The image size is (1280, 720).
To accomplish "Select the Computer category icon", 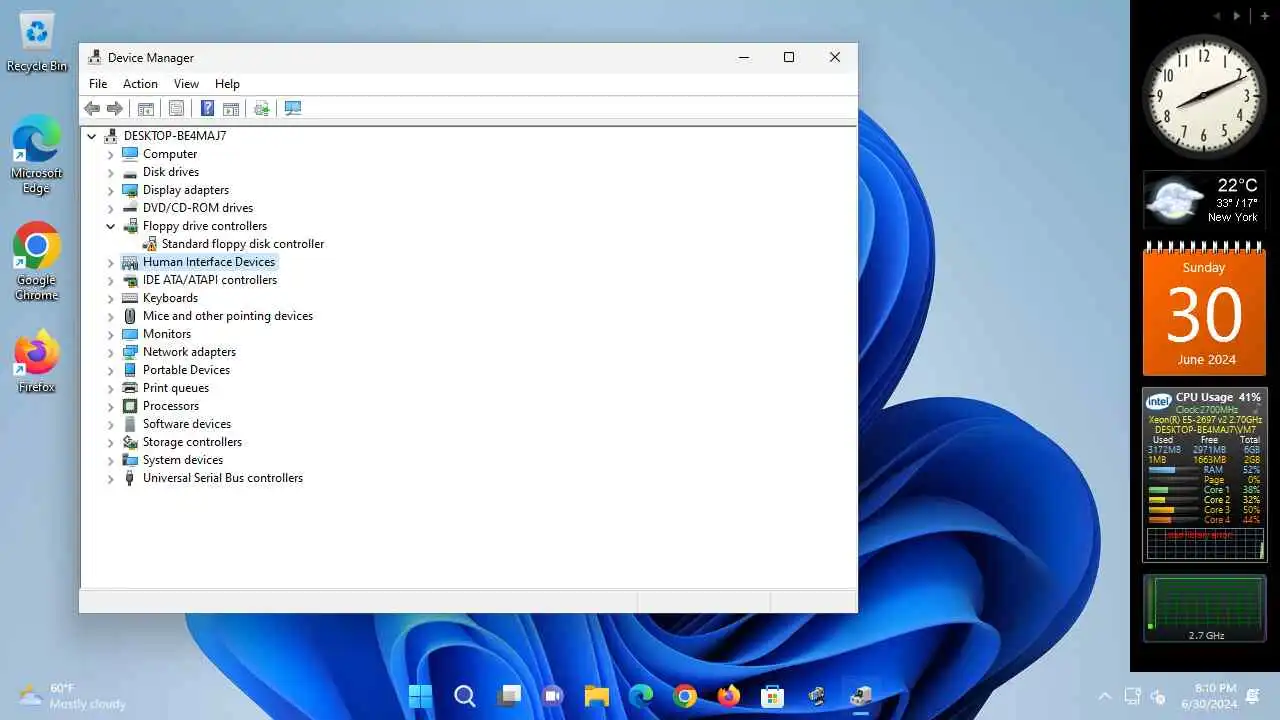I will click(130, 154).
